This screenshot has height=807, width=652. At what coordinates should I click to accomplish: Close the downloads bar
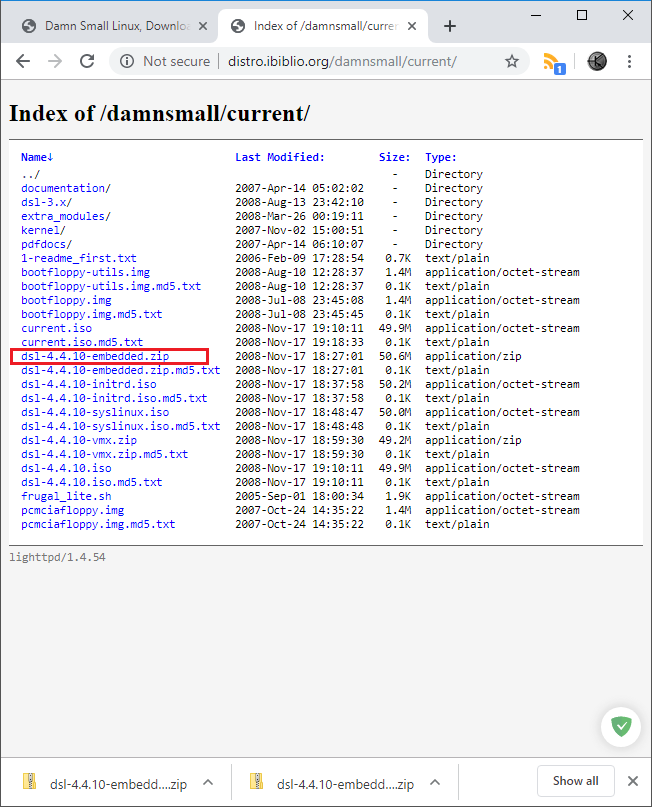633,781
